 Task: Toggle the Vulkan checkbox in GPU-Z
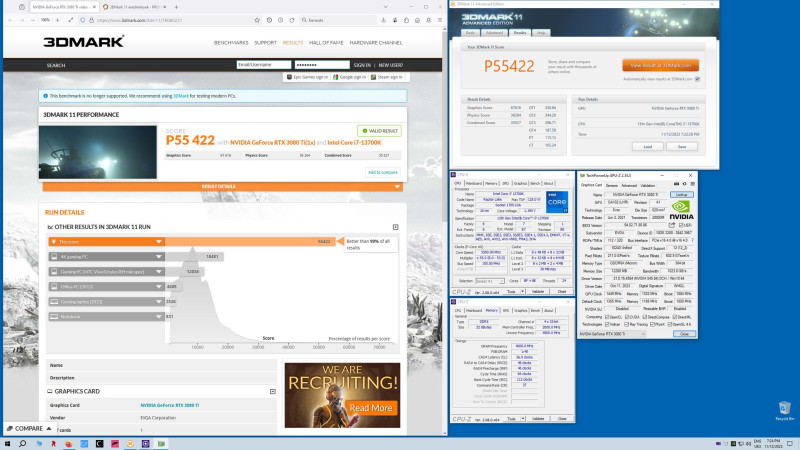click(607, 324)
